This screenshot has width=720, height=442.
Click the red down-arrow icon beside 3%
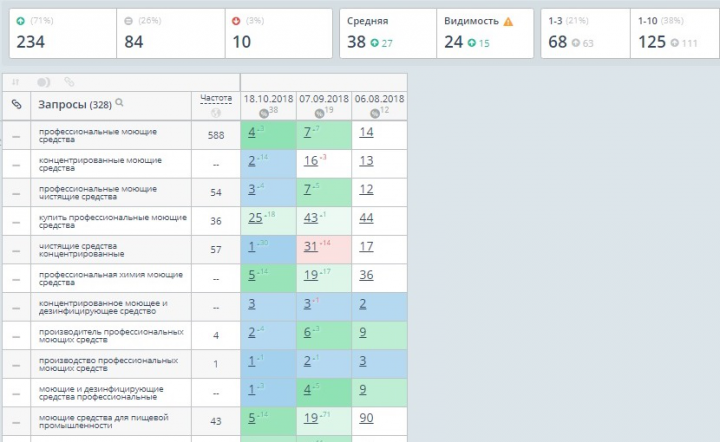point(236,21)
